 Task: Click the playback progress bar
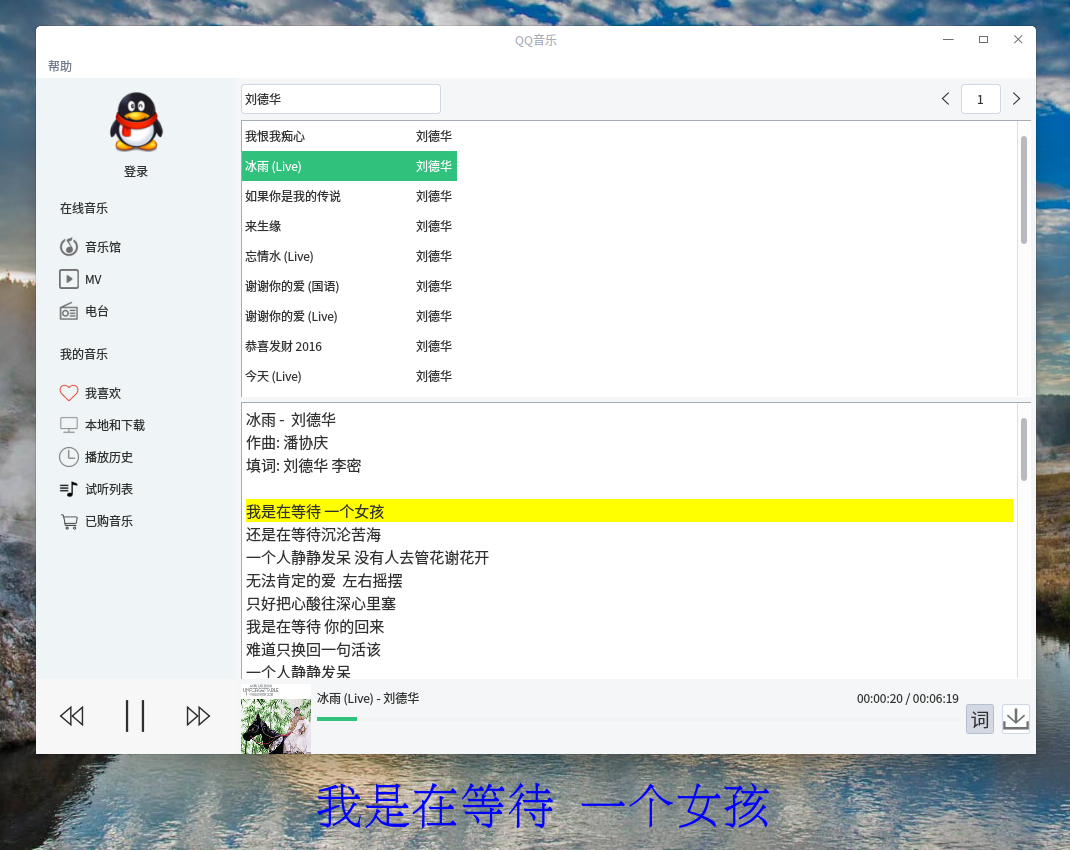click(x=637, y=719)
